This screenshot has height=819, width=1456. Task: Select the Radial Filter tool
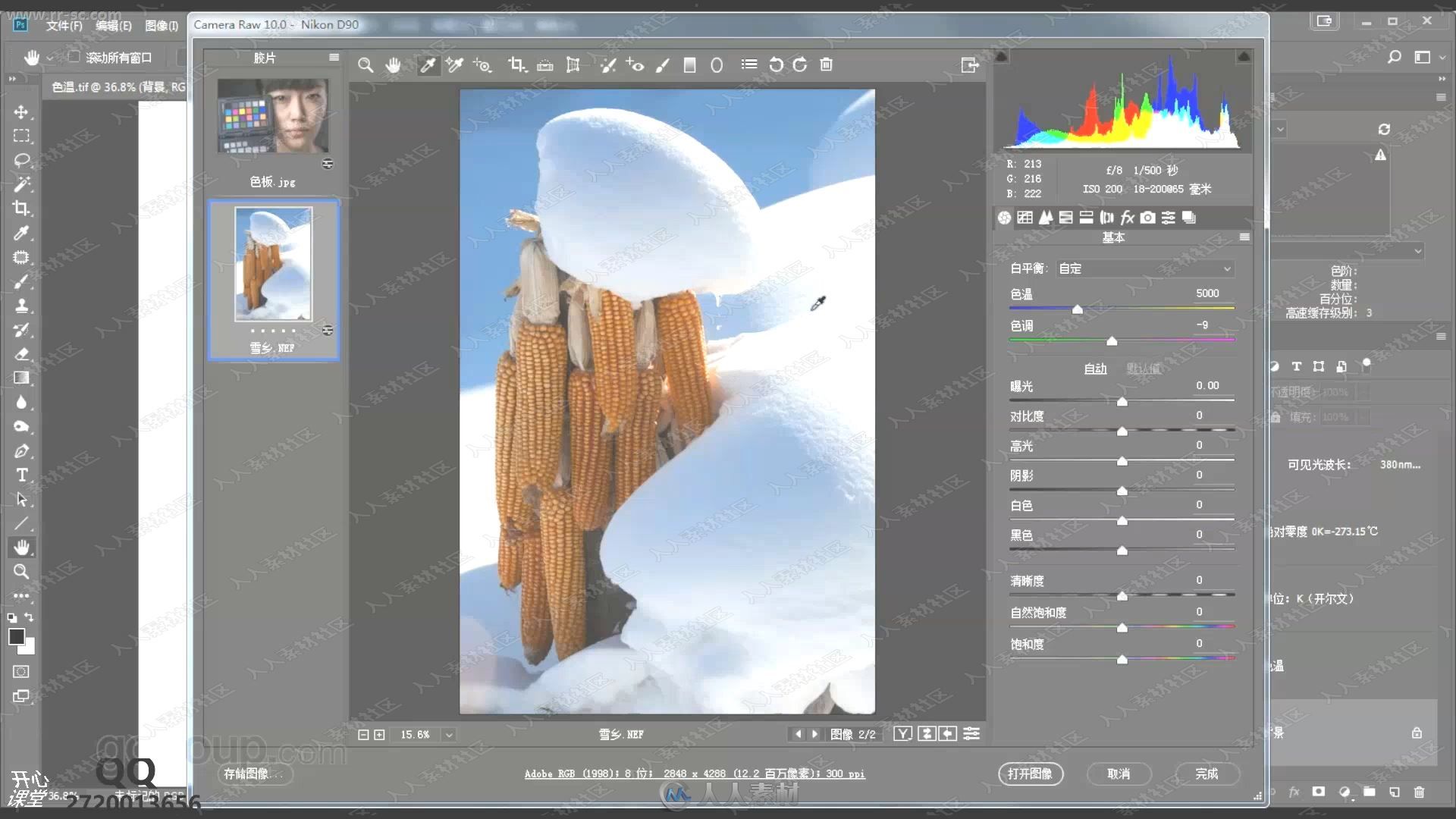point(717,65)
